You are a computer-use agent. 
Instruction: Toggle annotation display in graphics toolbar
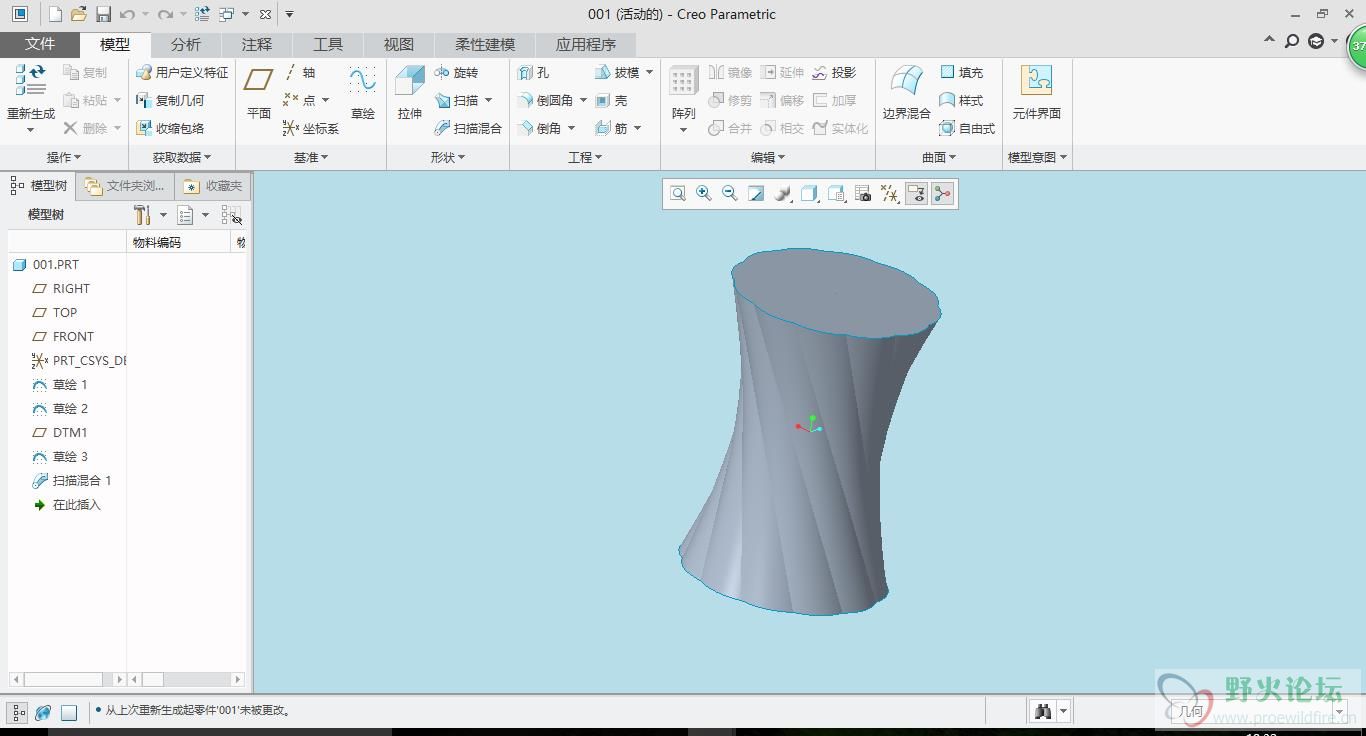pos(916,194)
